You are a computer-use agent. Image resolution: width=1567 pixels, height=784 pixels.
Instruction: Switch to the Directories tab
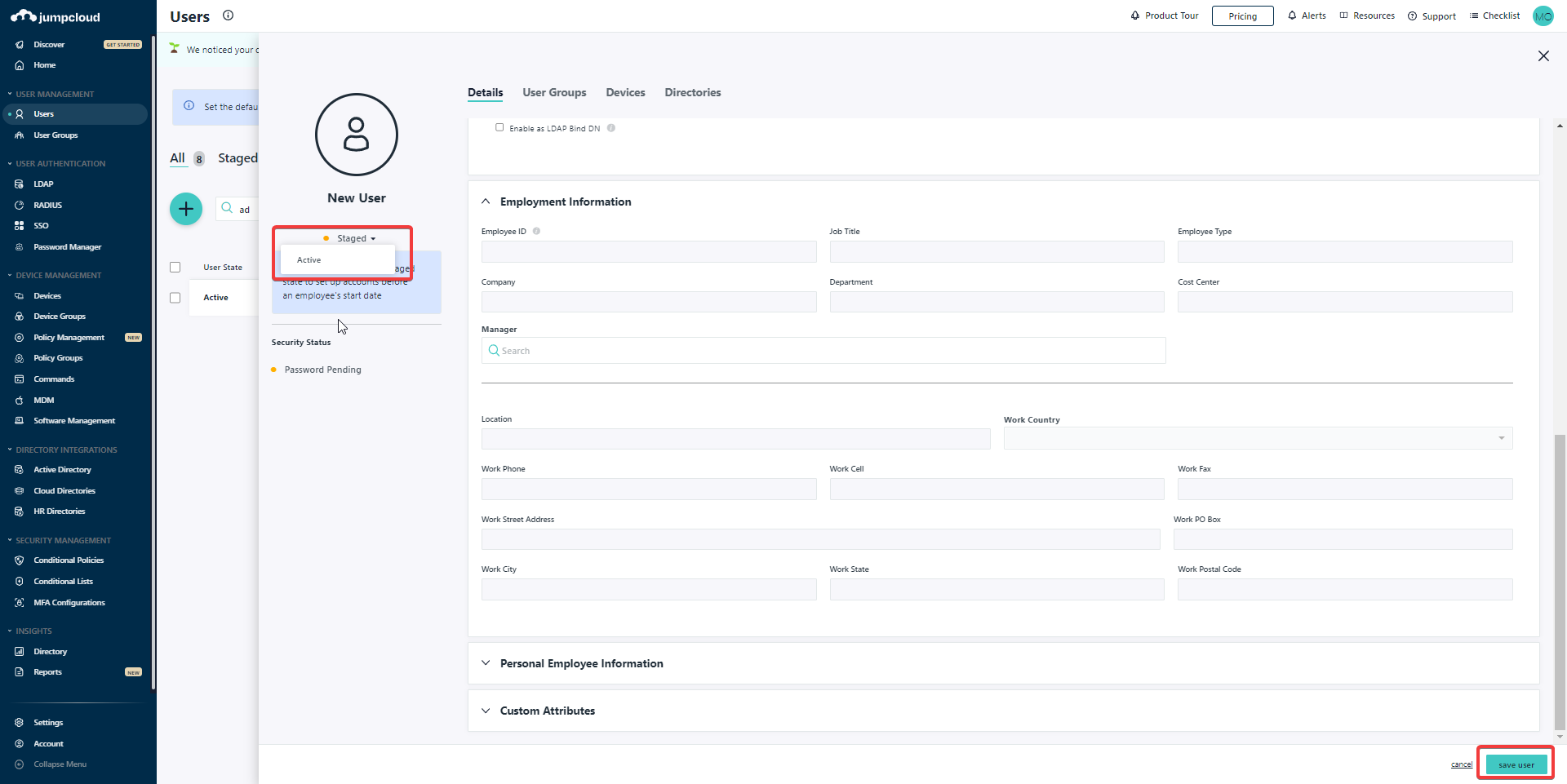click(692, 93)
